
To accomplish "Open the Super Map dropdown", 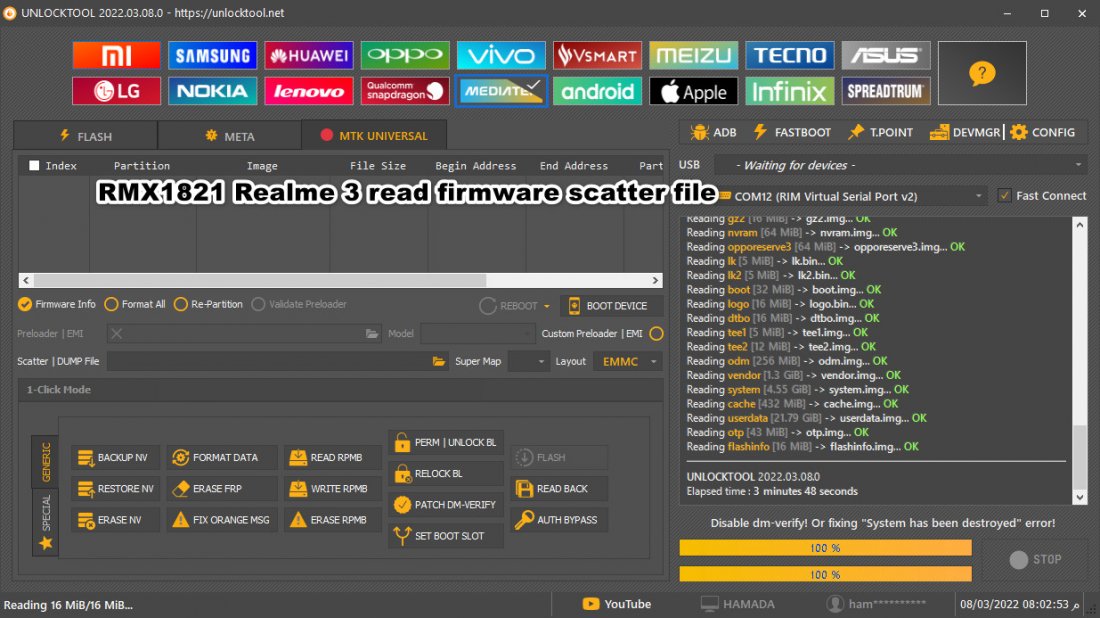I will tap(528, 361).
